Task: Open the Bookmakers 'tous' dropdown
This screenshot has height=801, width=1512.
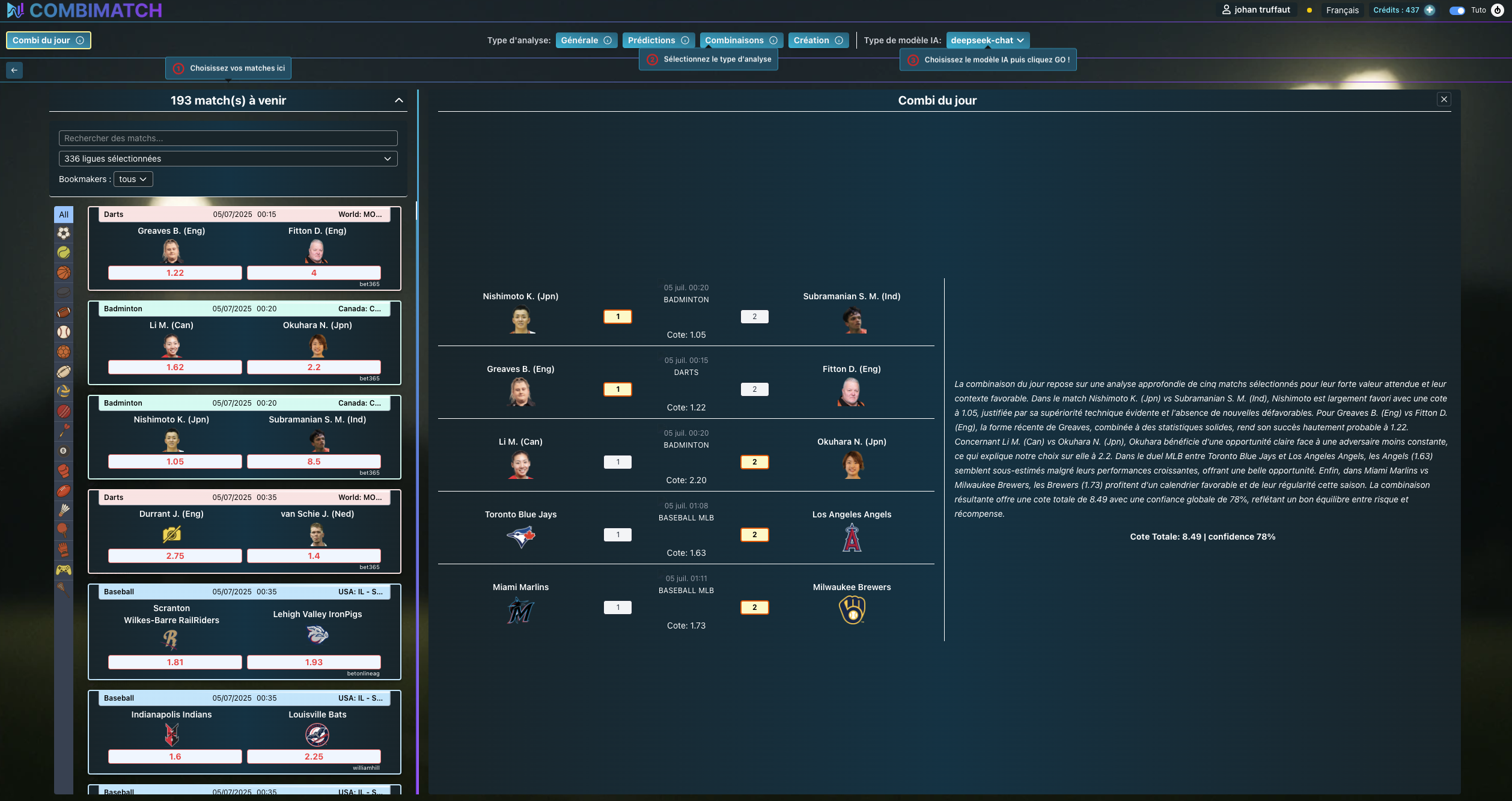Action: [133, 178]
